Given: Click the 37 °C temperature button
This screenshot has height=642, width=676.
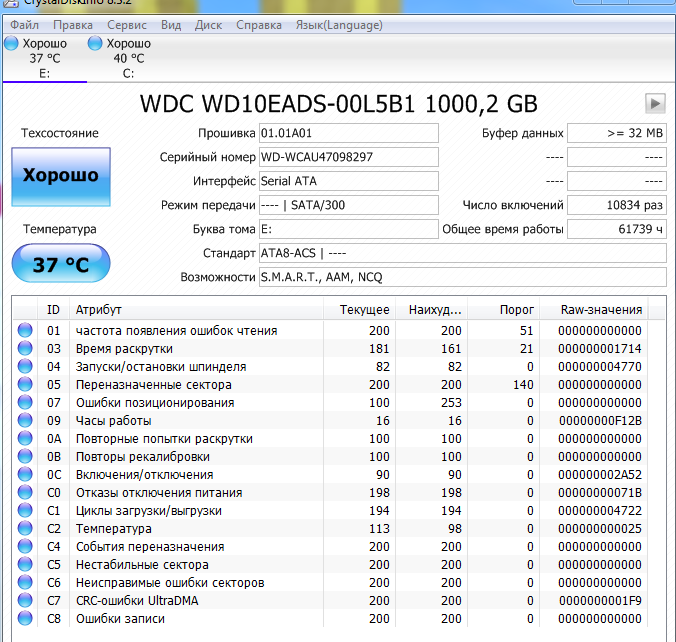Looking at the screenshot, I should [61, 263].
